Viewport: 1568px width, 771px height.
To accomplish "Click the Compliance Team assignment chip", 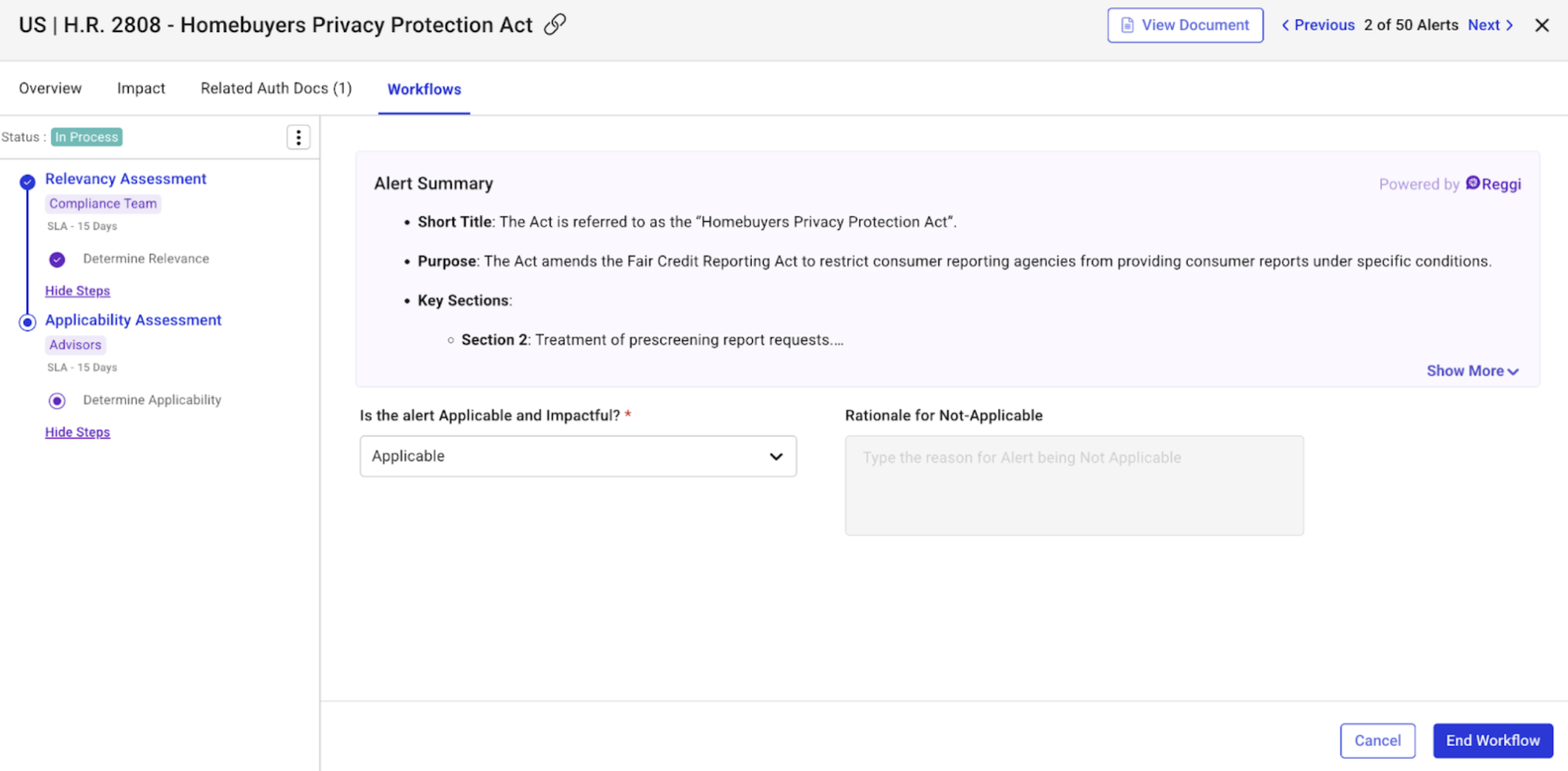I will click(102, 204).
